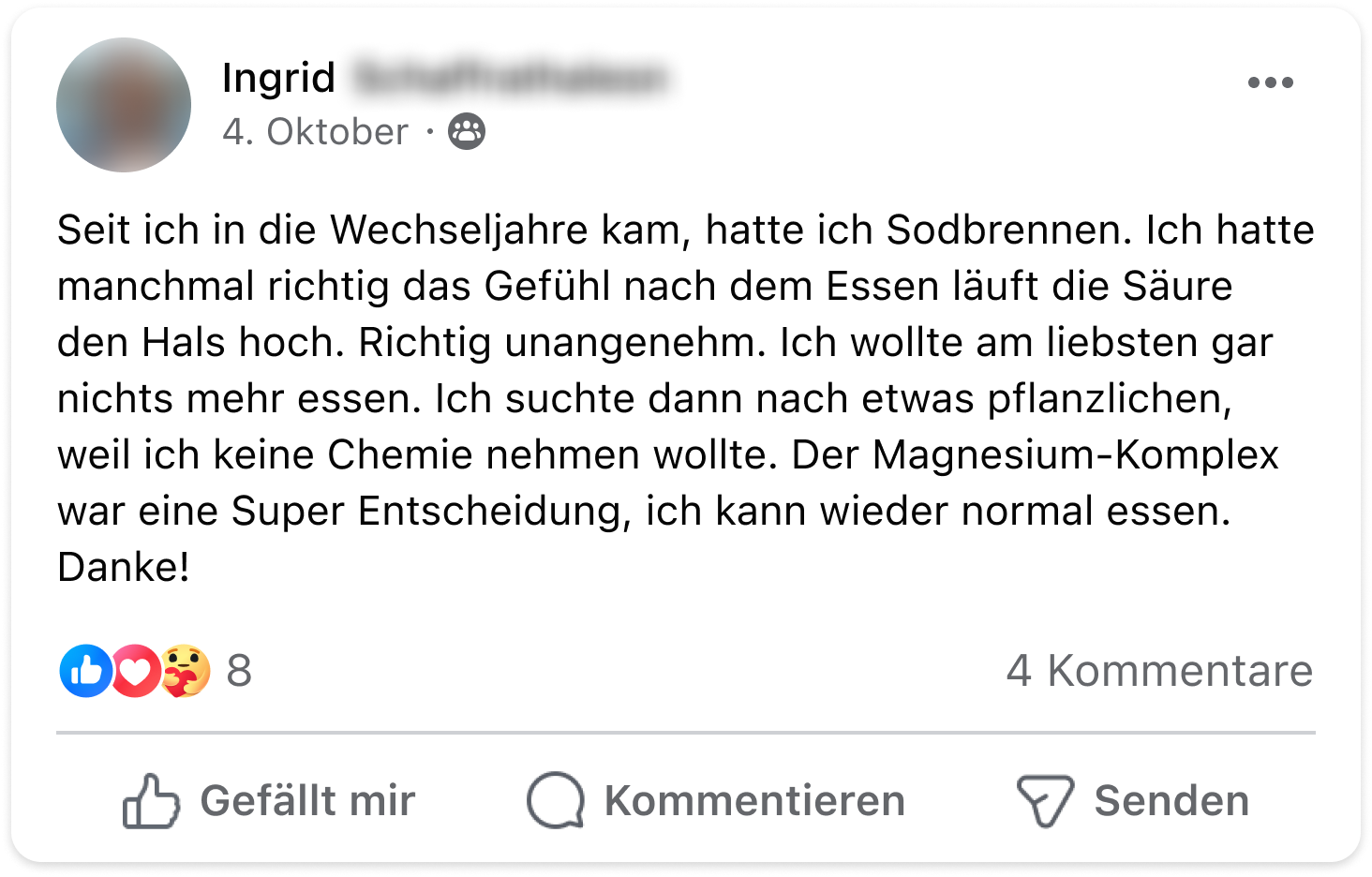Viewport: 1372px width, 877px height.
Task: Click the blue thumbs-up reaction icon
Action: point(85,671)
